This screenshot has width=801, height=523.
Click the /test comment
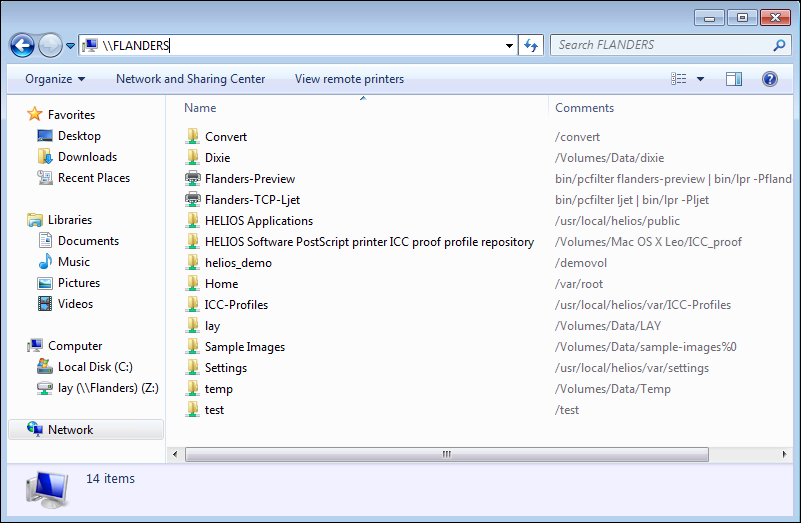[x=567, y=410]
